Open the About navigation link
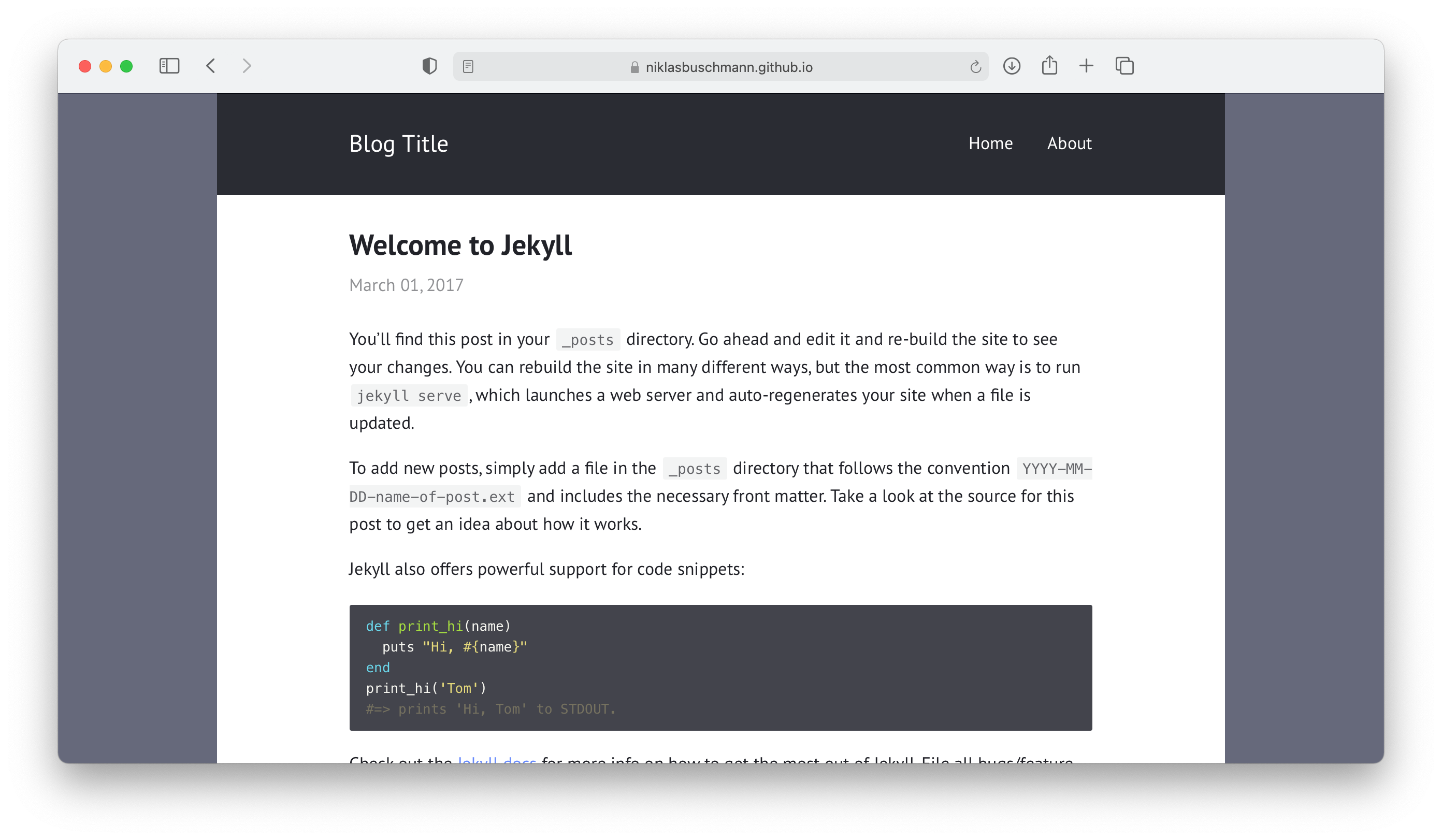Screen dimensions: 1442x840 pos(1069,143)
